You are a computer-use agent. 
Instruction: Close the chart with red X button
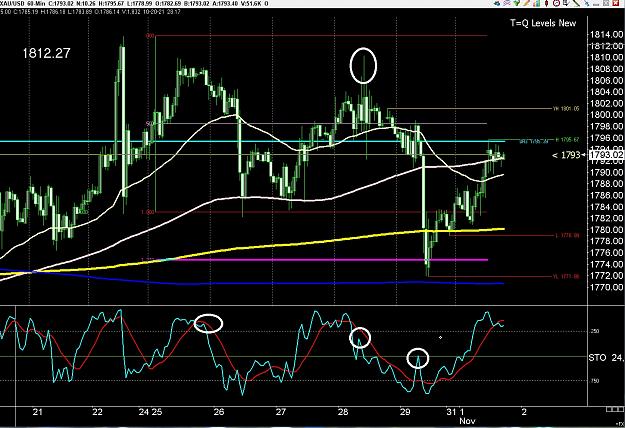pyautogui.click(x=615, y=3)
